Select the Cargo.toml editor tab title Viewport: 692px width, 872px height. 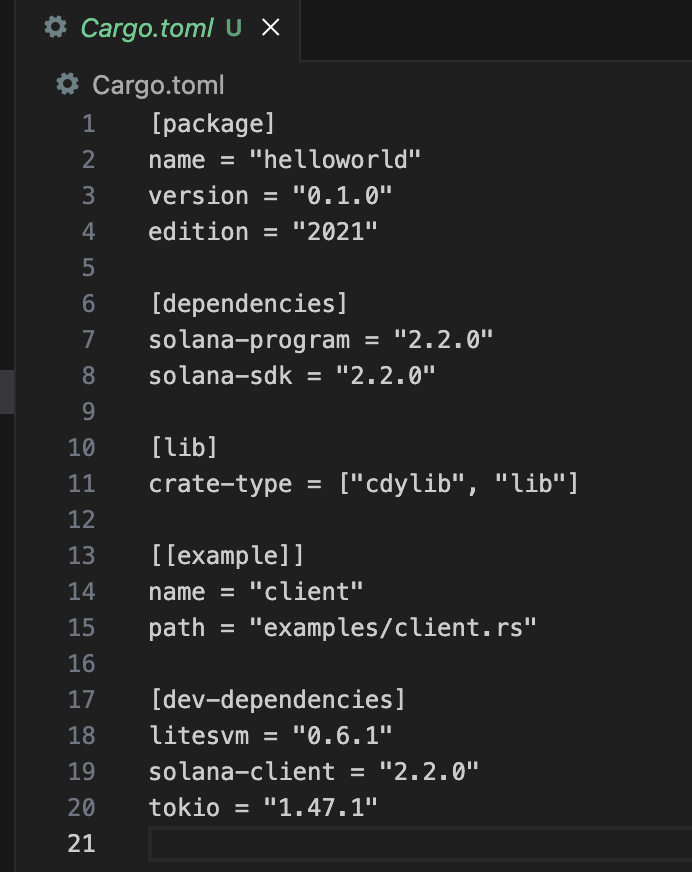pyautogui.click(x=146, y=28)
